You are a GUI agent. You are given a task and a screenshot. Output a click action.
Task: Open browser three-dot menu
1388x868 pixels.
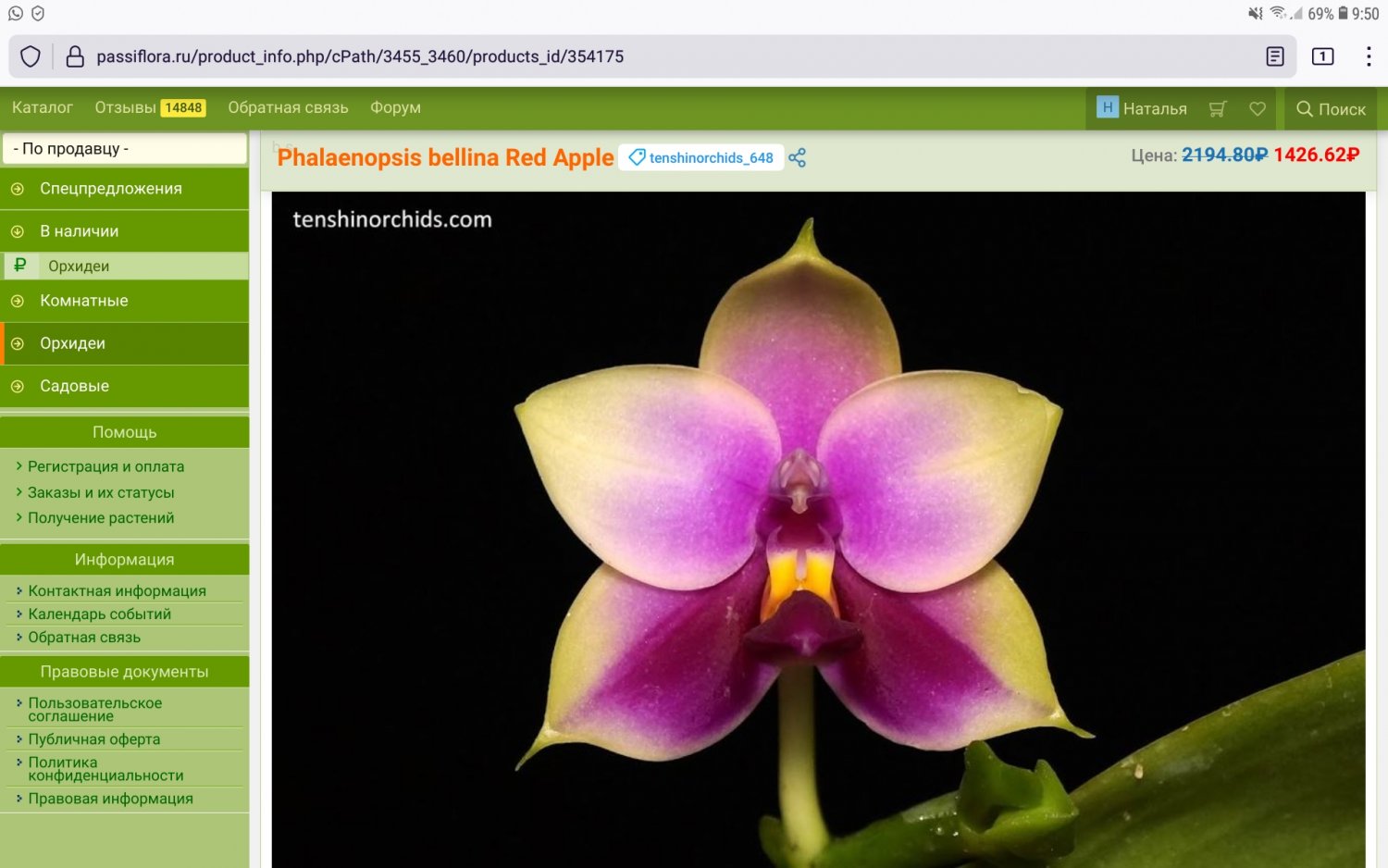1368,56
